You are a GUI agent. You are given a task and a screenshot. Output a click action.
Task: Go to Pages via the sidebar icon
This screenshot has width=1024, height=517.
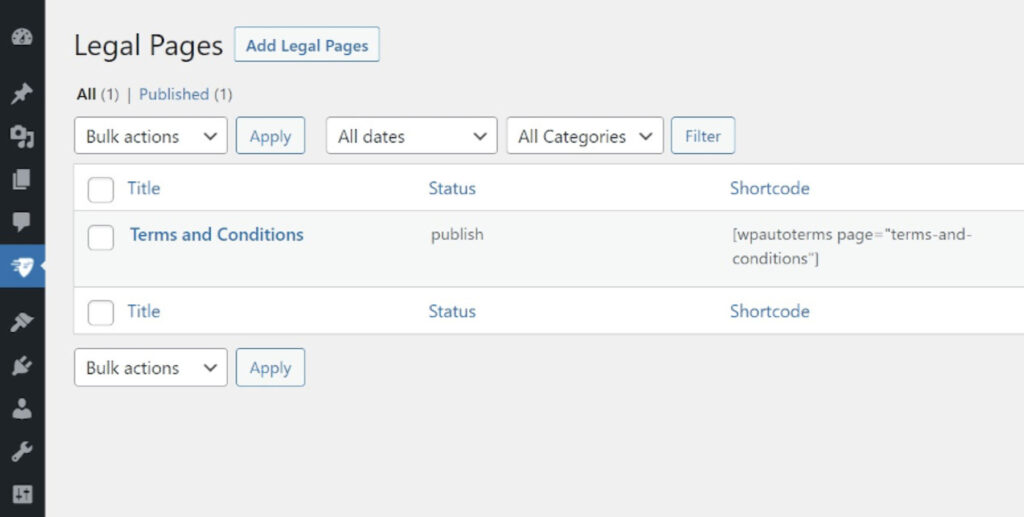[x=22, y=180]
